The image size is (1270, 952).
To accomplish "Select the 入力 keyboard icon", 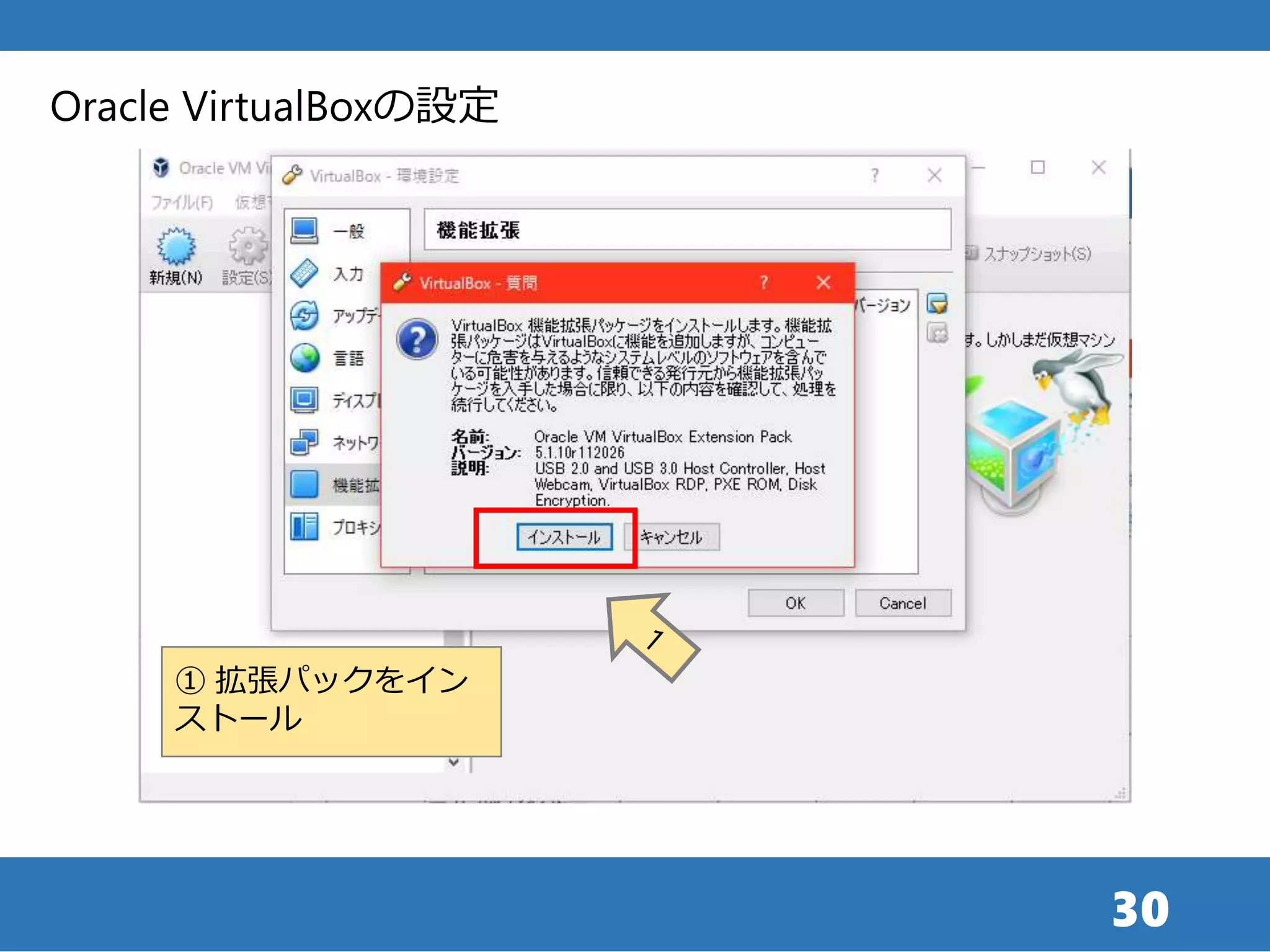I will (x=304, y=273).
